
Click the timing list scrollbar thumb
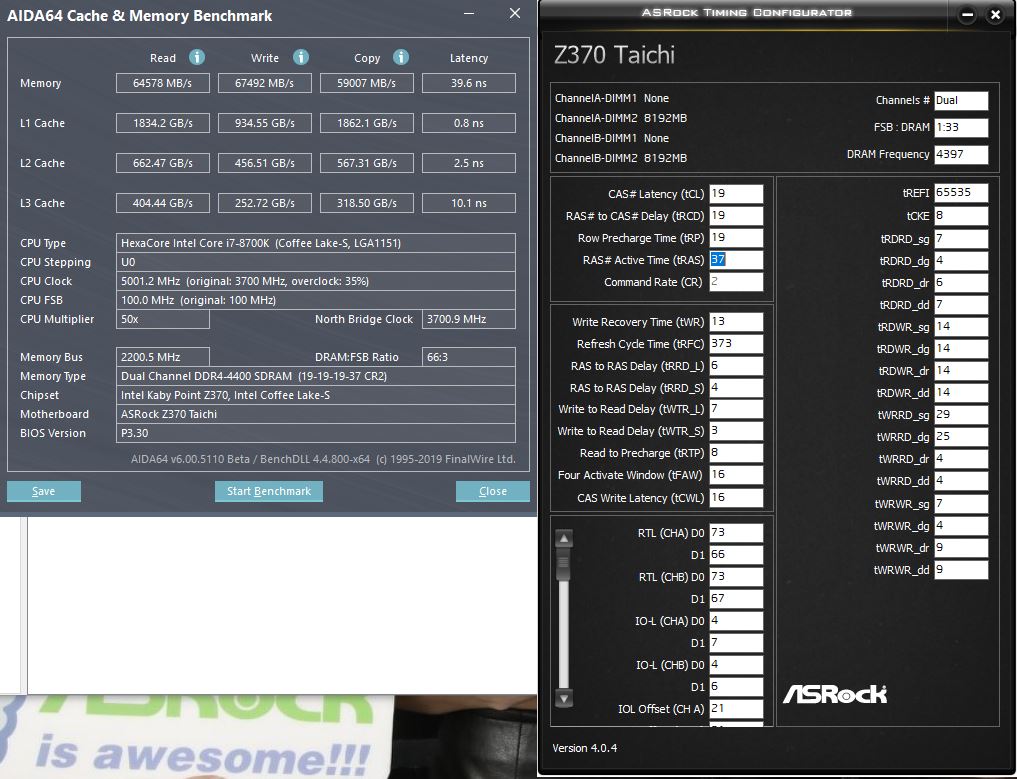[564, 563]
